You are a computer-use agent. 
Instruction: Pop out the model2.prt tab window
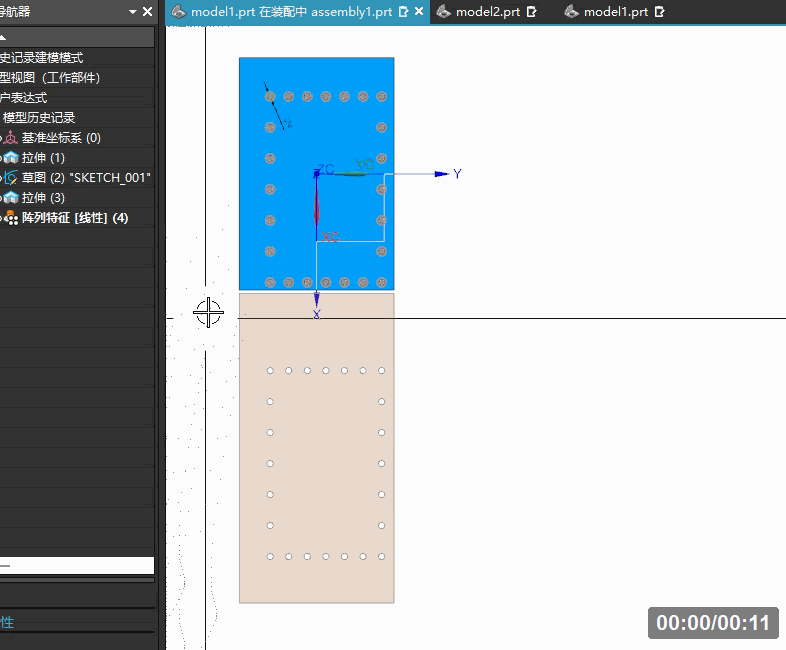point(532,12)
